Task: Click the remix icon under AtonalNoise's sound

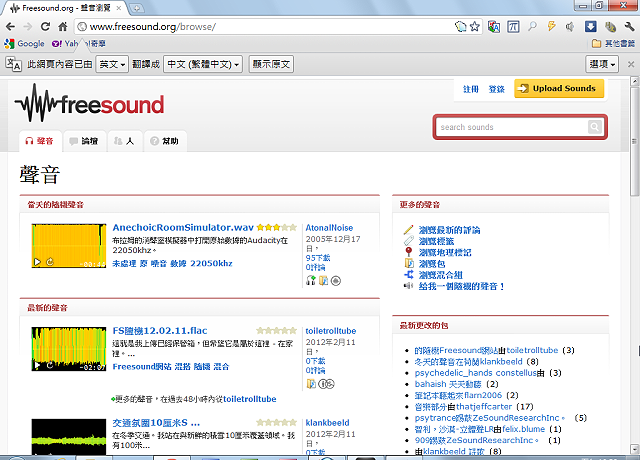Action: pos(311,280)
